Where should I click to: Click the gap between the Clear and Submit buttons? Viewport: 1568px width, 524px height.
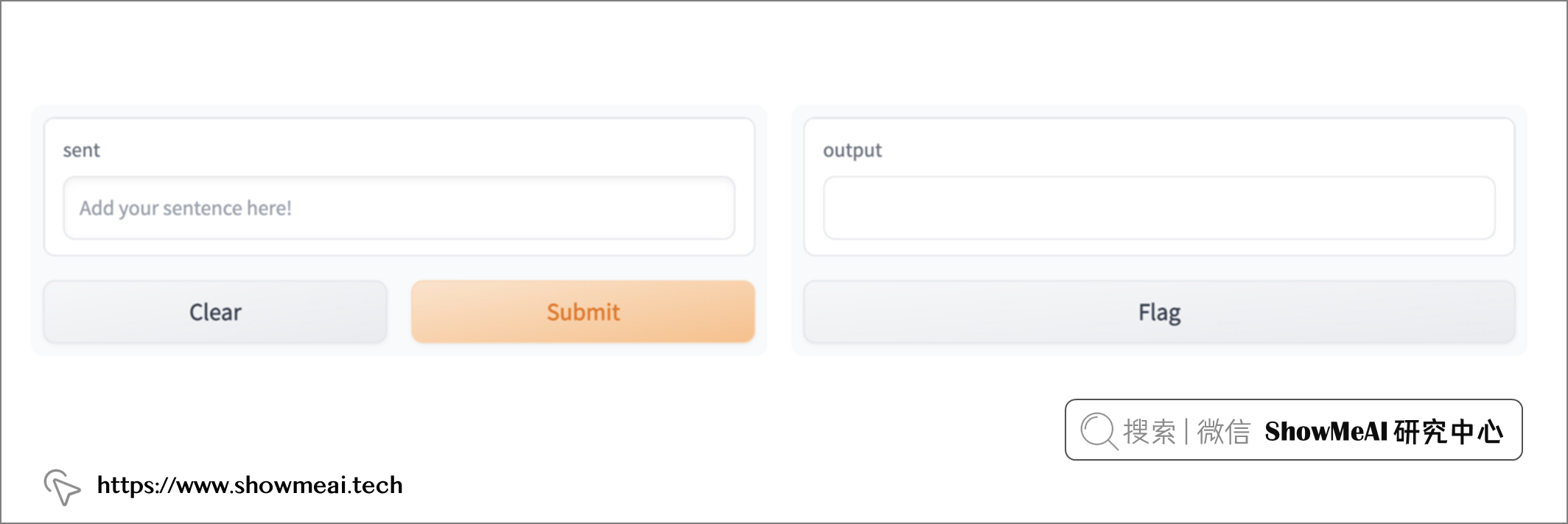(x=399, y=312)
